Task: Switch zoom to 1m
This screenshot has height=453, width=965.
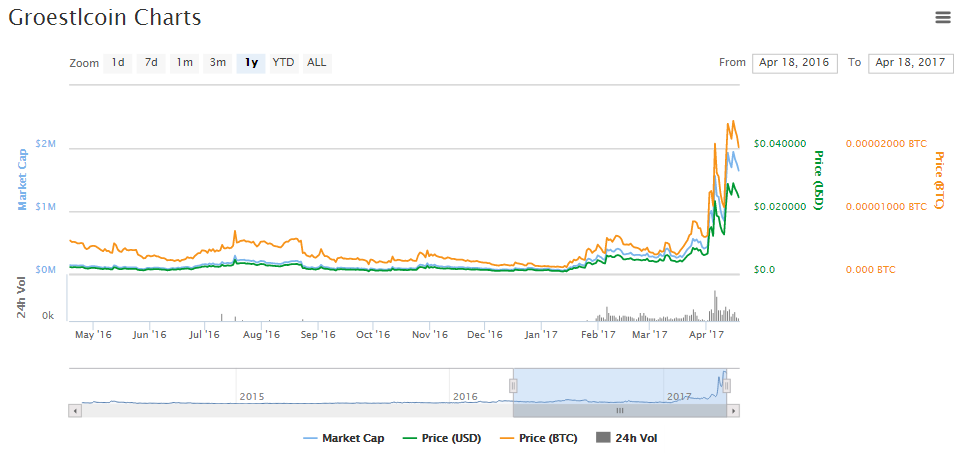Action: (184, 63)
